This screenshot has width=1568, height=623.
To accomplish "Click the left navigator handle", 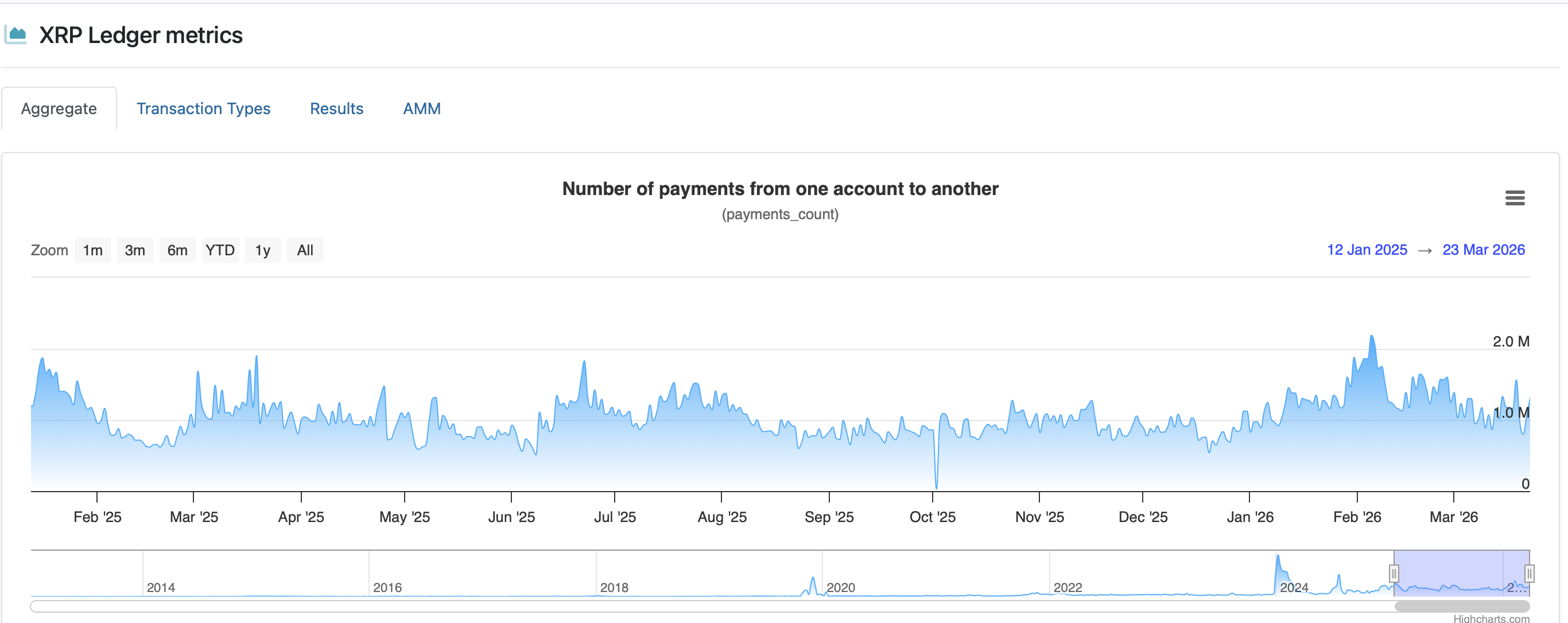I will click(1394, 573).
